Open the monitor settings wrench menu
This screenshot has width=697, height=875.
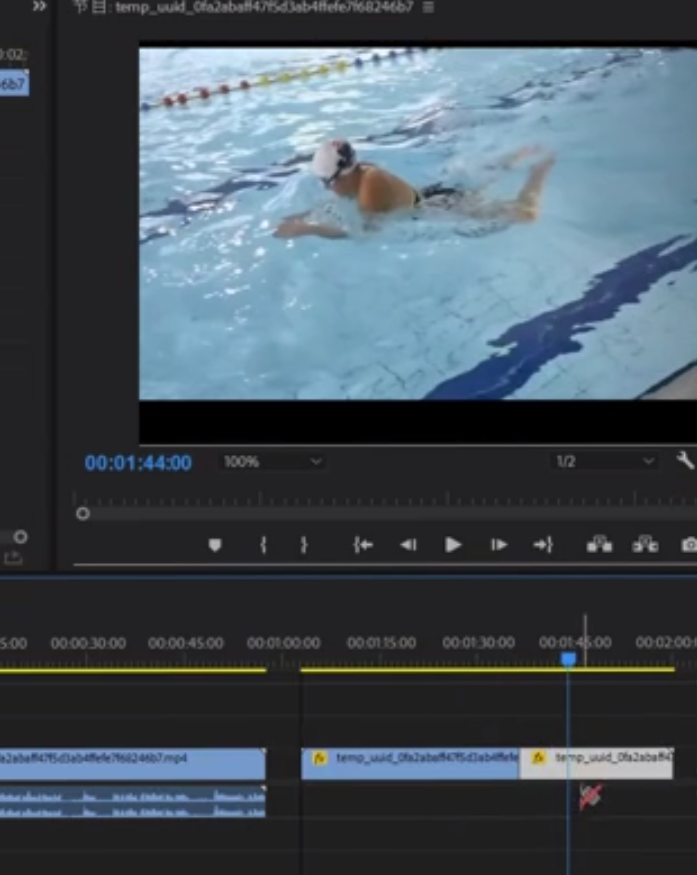click(x=685, y=461)
